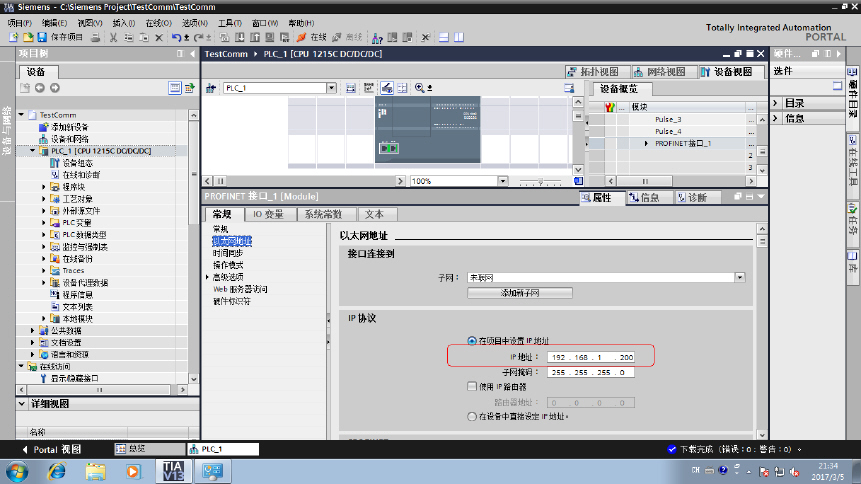Open accessible devices icon in toolbar
Image resolution: width=861 pixels, height=484 pixels.
coord(377,37)
